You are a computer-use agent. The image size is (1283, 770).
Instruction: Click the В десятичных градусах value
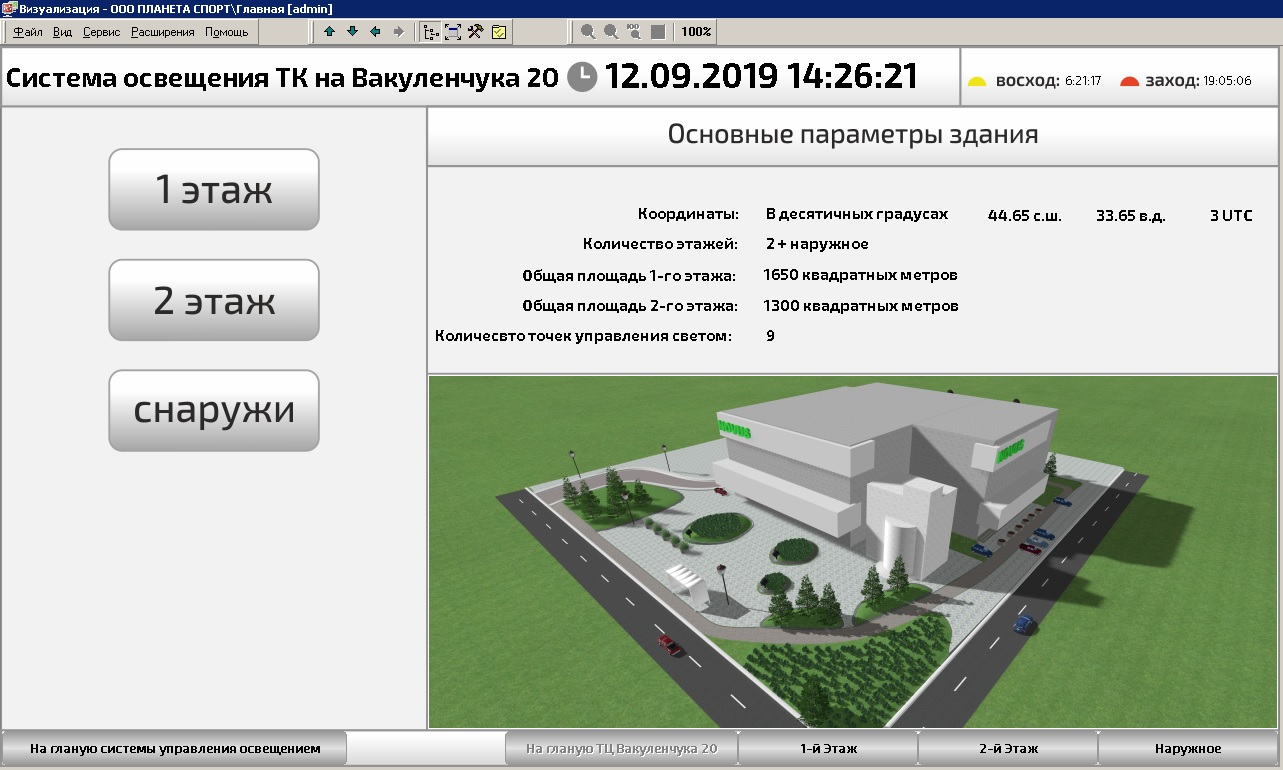tap(857, 214)
